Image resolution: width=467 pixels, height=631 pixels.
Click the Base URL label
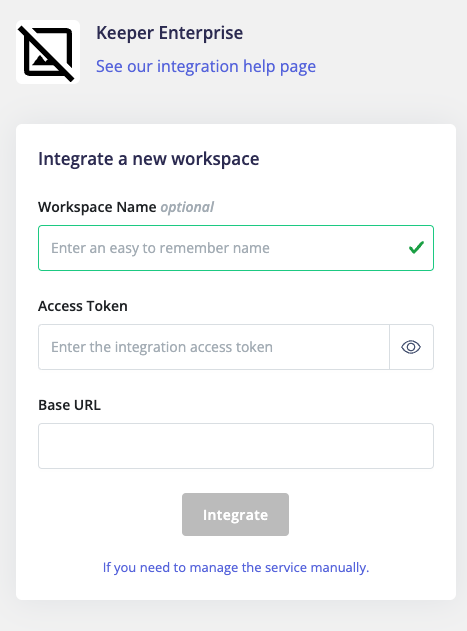pos(69,405)
